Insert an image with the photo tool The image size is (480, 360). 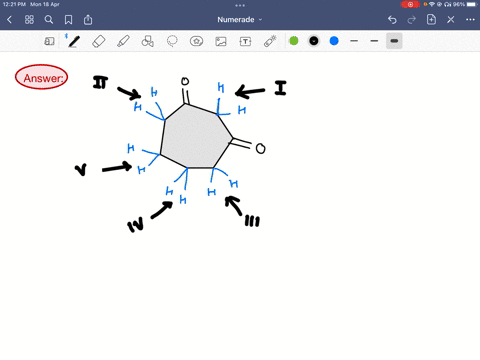221,41
